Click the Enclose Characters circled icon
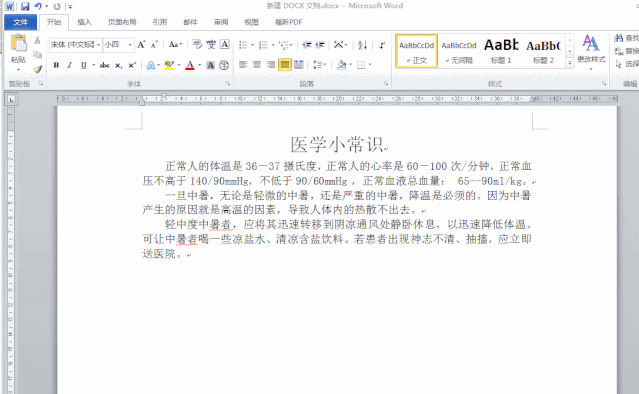This screenshot has width=639, height=394. click(x=224, y=65)
